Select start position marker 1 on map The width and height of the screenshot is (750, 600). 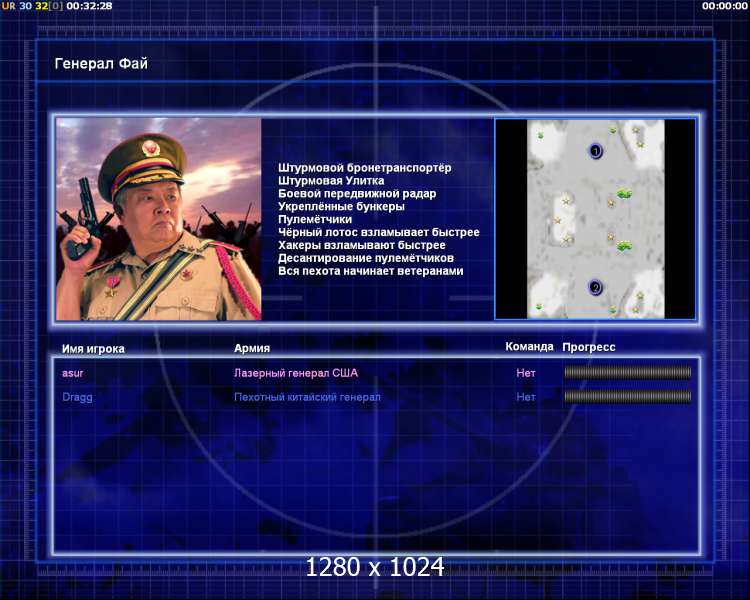pos(596,151)
